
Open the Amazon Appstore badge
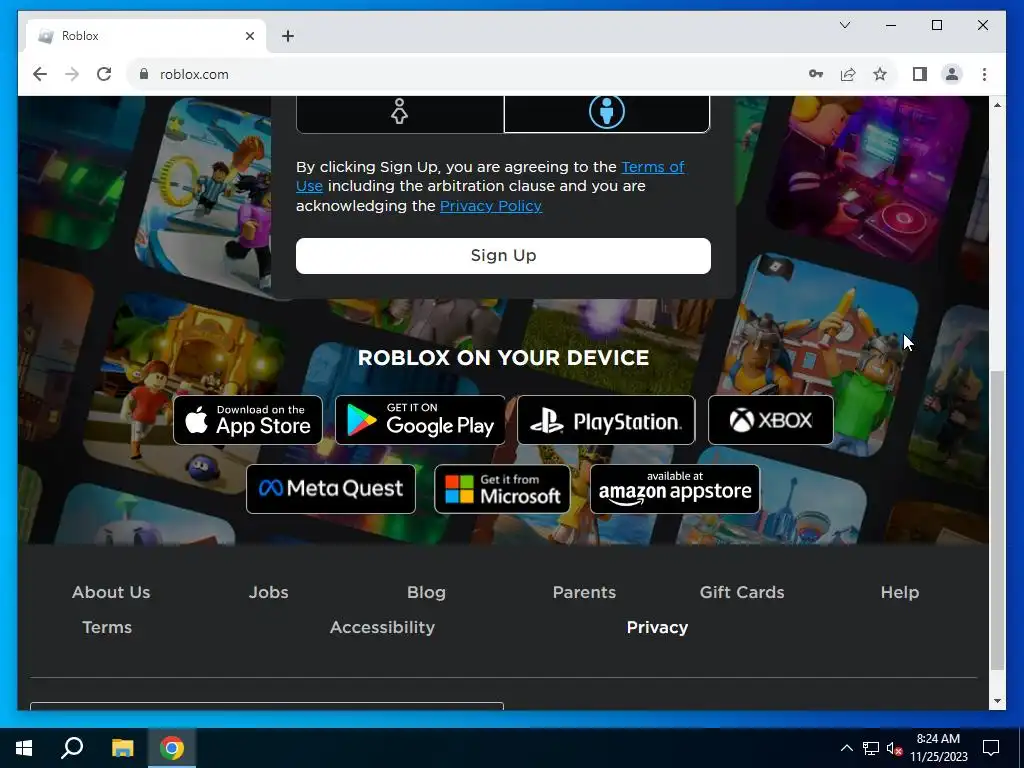[x=675, y=489]
